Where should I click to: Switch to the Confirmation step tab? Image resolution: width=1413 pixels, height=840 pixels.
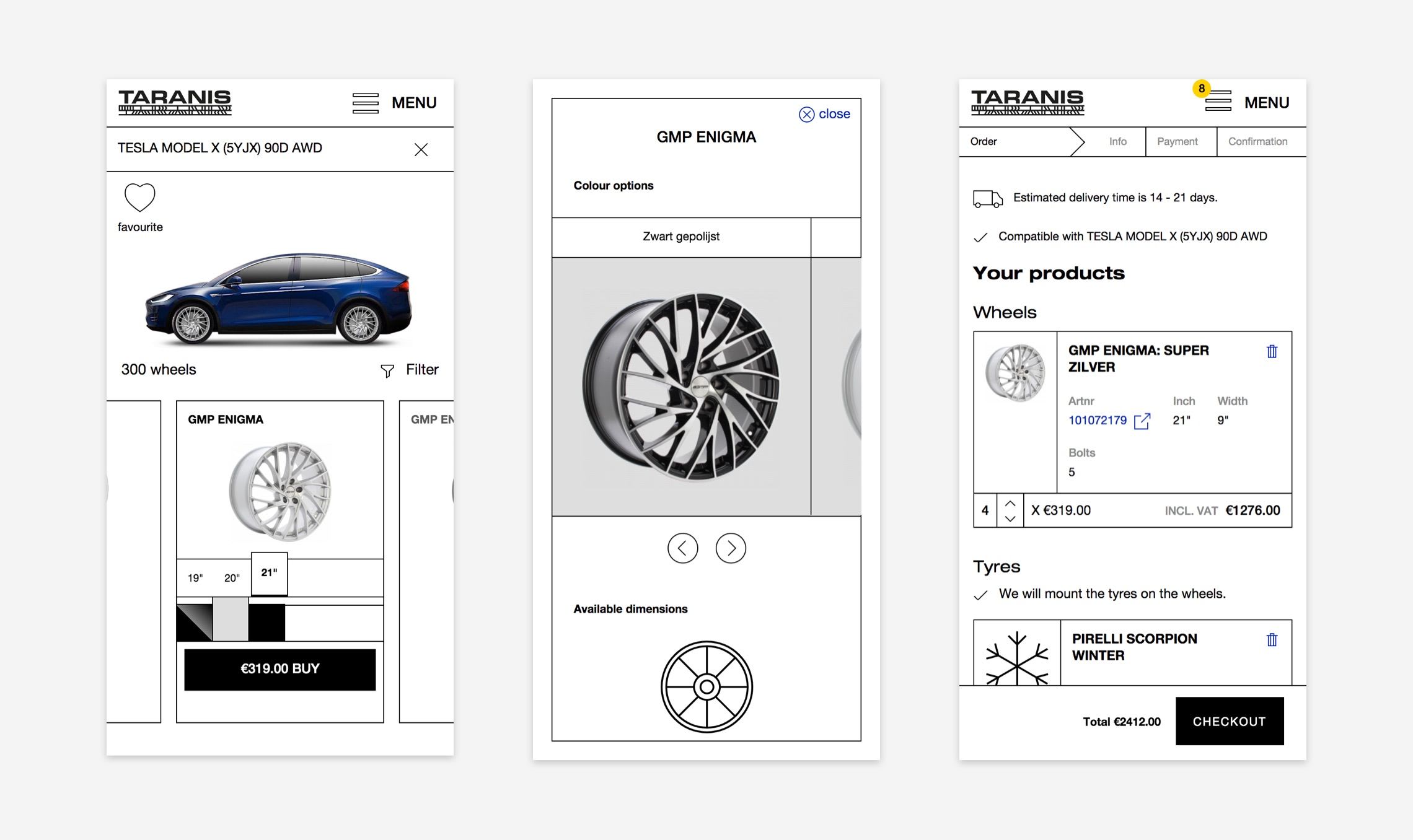tap(1257, 142)
